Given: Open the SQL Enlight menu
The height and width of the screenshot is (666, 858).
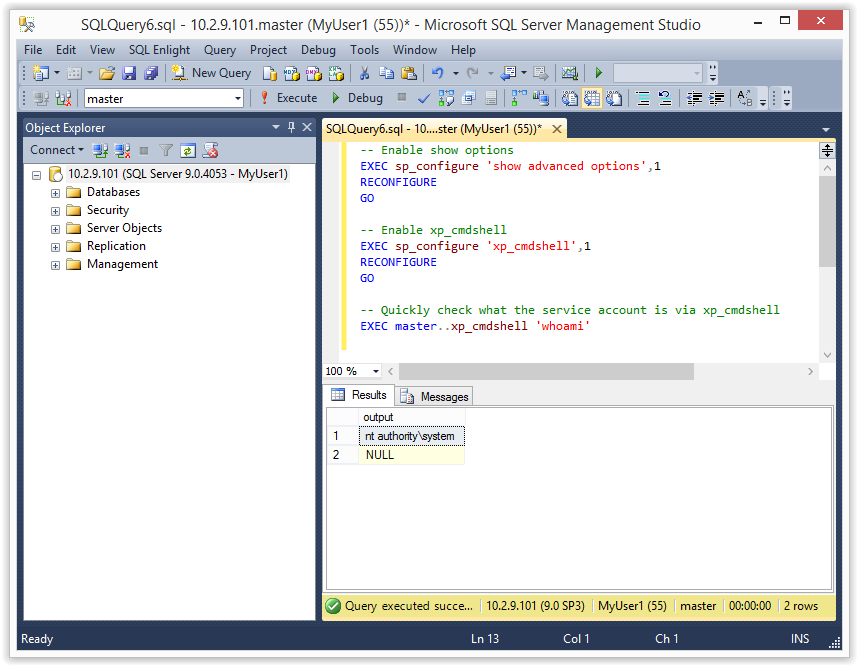Looking at the screenshot, I should click(x=159, y=50).
